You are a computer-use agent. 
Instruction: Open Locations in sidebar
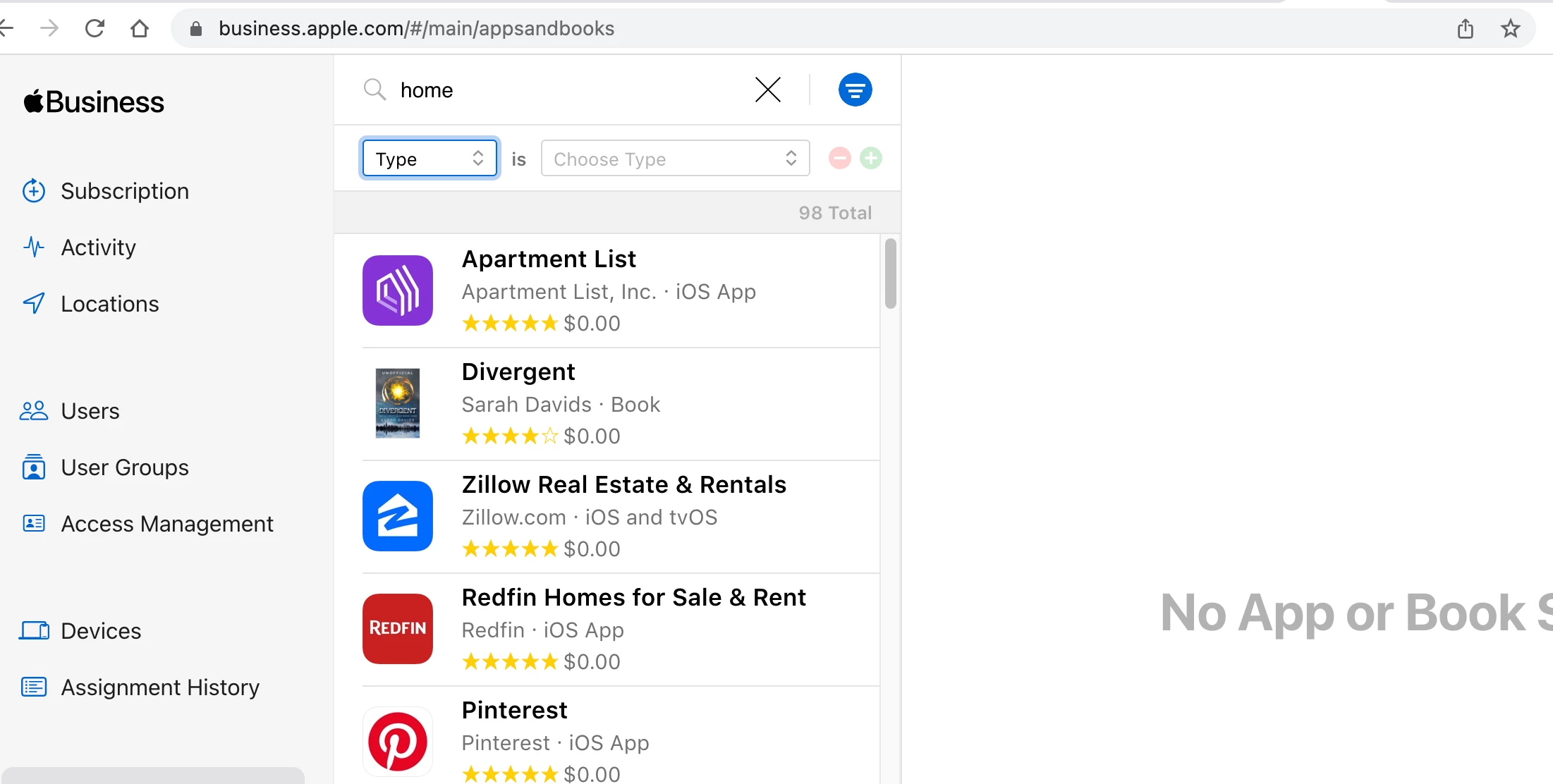pos(110,304)
